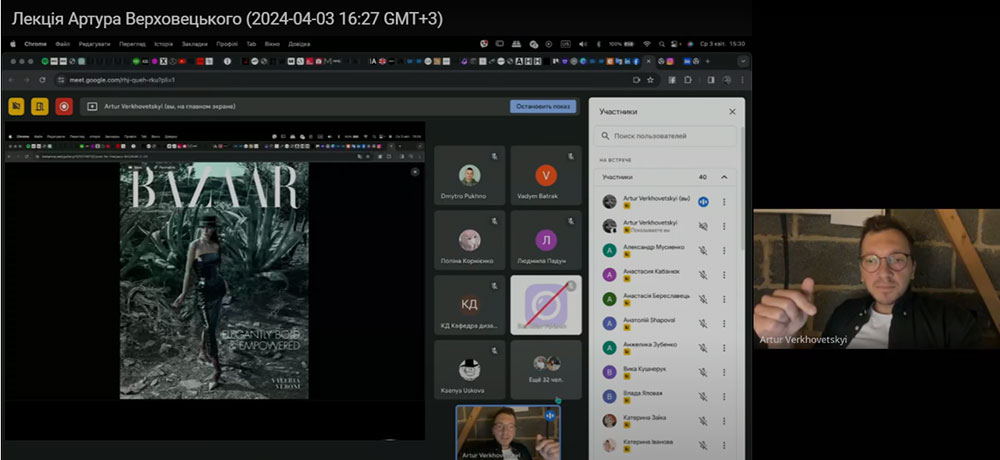Click the muted mic icon on Поліна Корнієнко tile
The height and width of the screenshot is (460, 1000).
coord(494,221)
